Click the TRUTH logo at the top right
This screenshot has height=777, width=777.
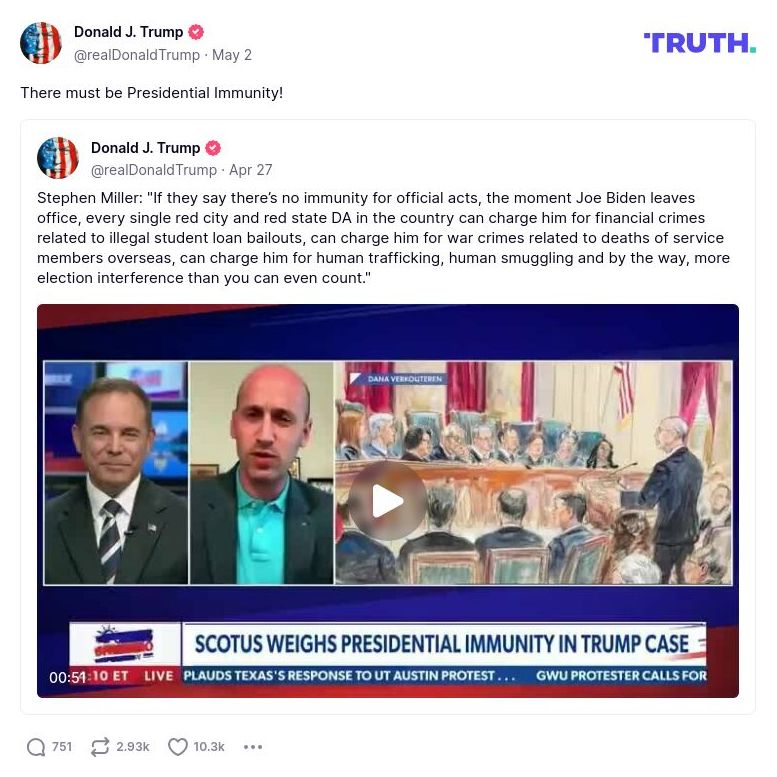pos(699,43)
